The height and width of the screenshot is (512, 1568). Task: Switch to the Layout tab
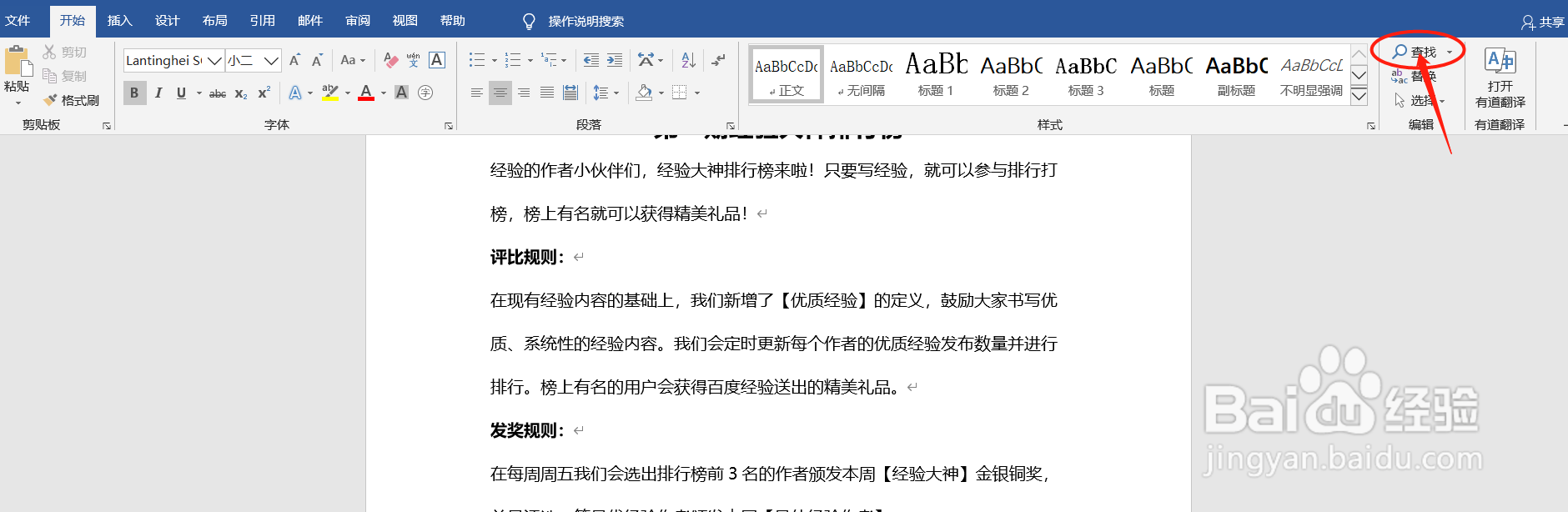tap(214, 21)
